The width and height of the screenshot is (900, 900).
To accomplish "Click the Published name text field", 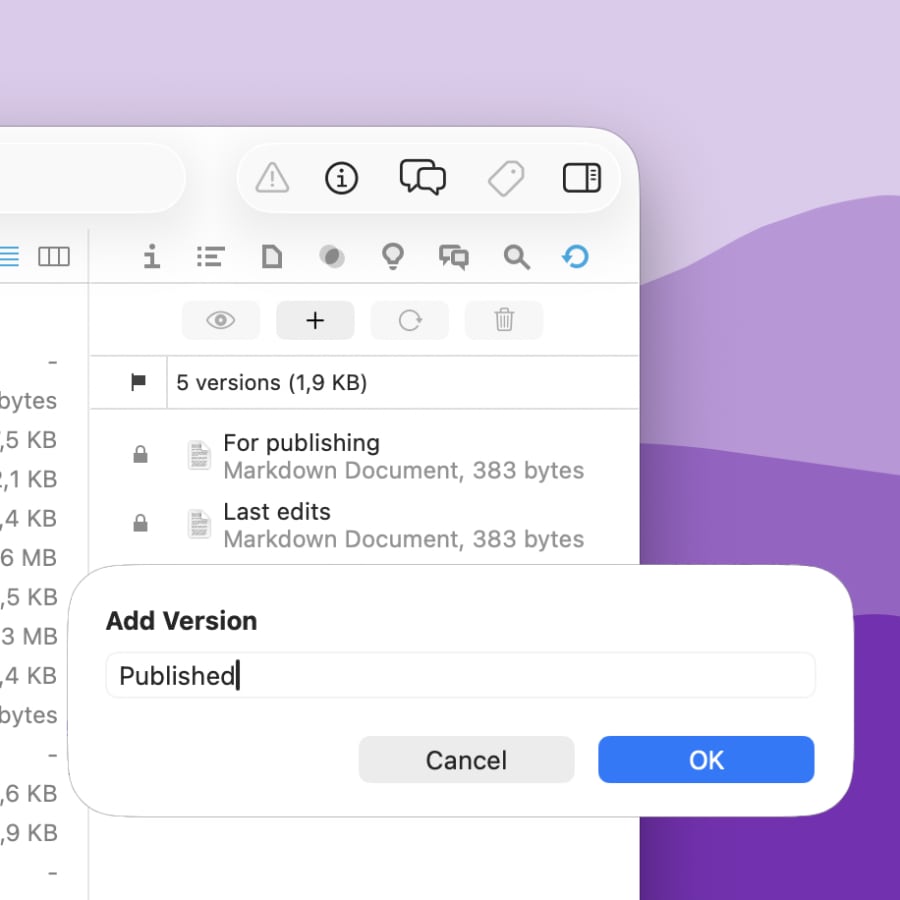I will 460,676.
